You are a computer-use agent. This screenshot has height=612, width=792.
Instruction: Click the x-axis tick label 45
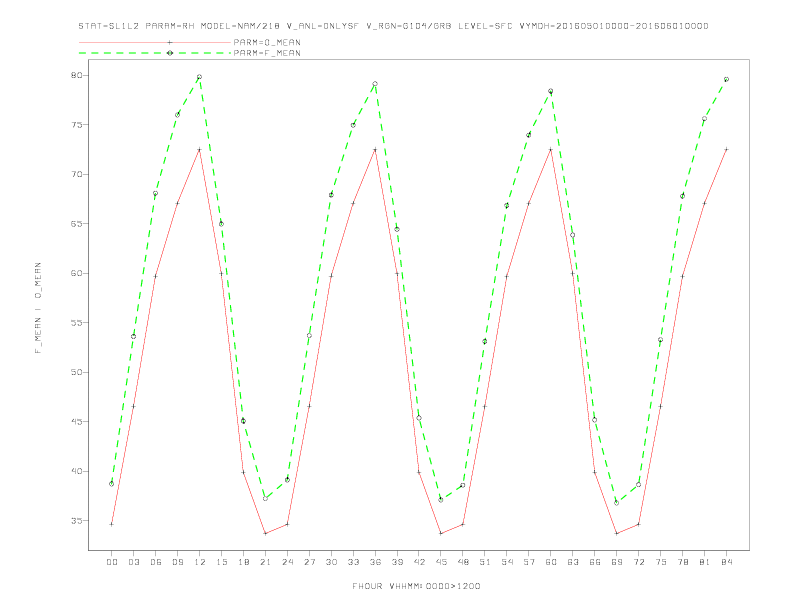[441, 562]
